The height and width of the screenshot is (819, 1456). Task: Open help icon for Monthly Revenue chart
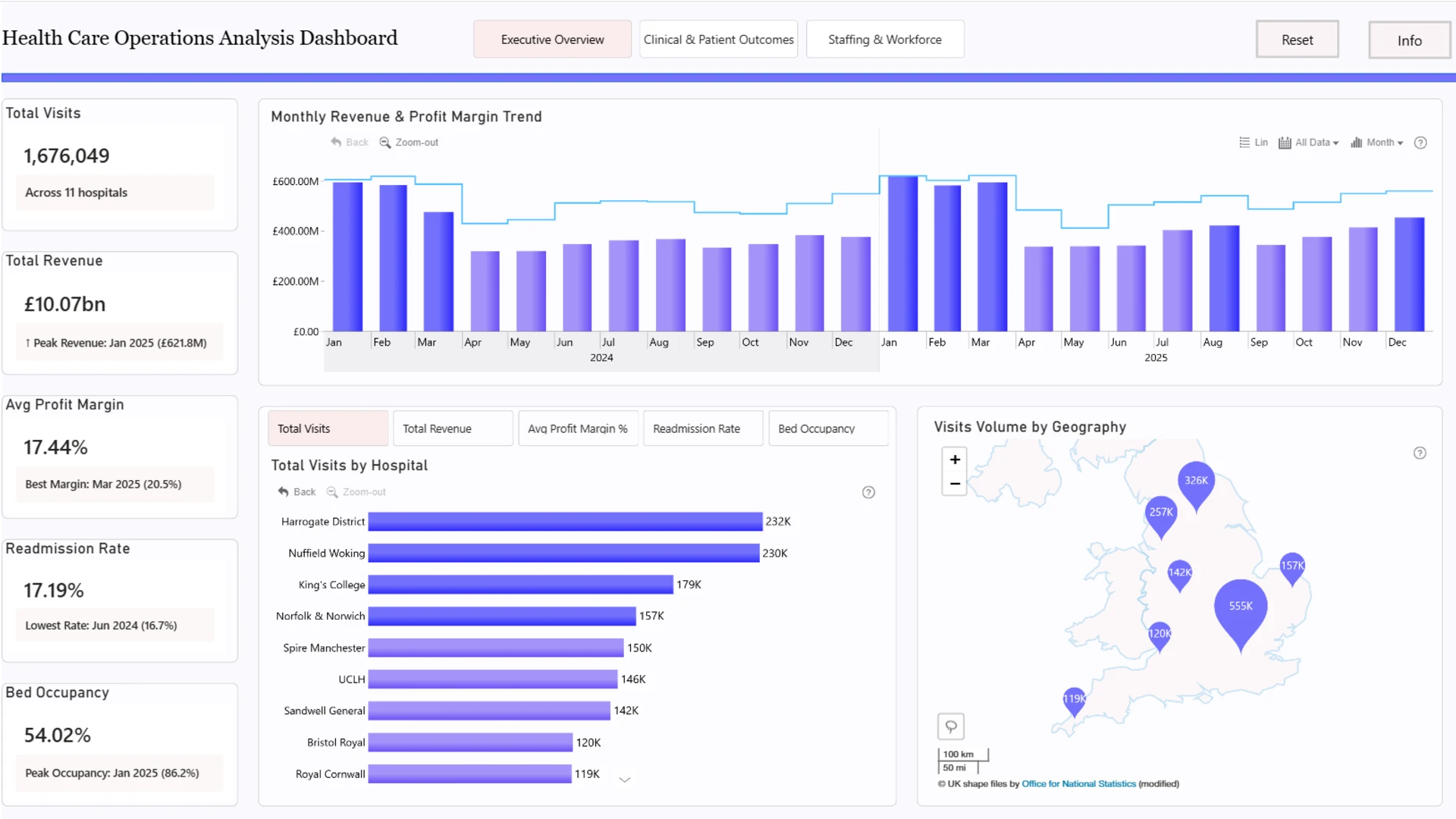1420,143
